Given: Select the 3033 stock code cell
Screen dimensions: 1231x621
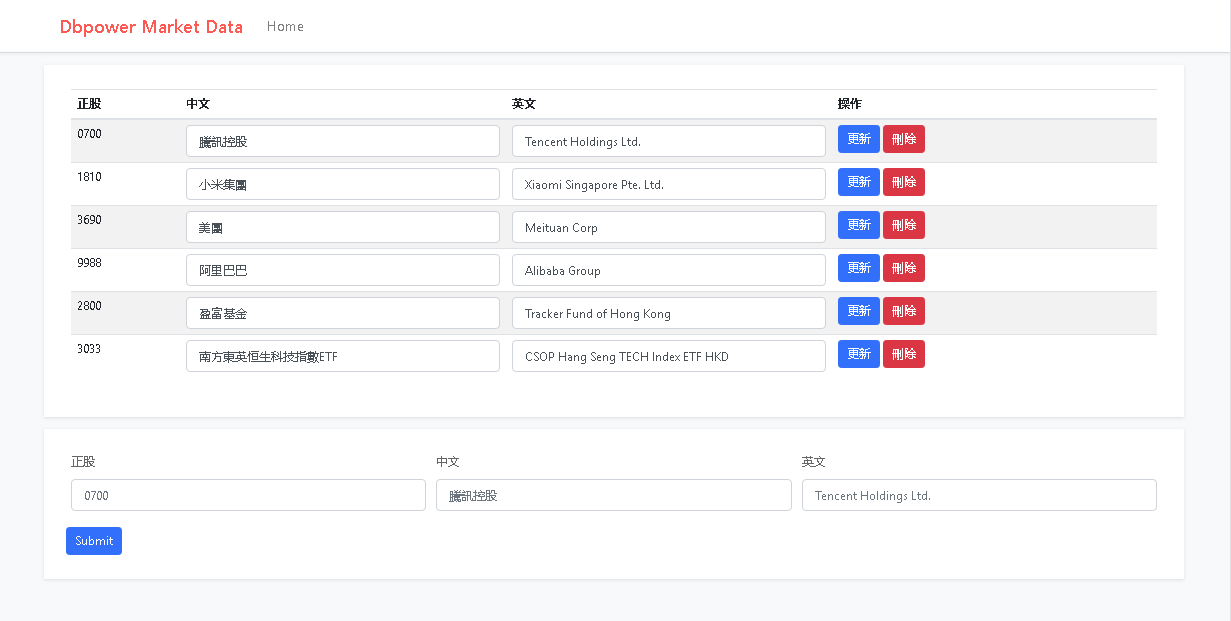Looking at the screenshot, I should [x=125, y=356].
